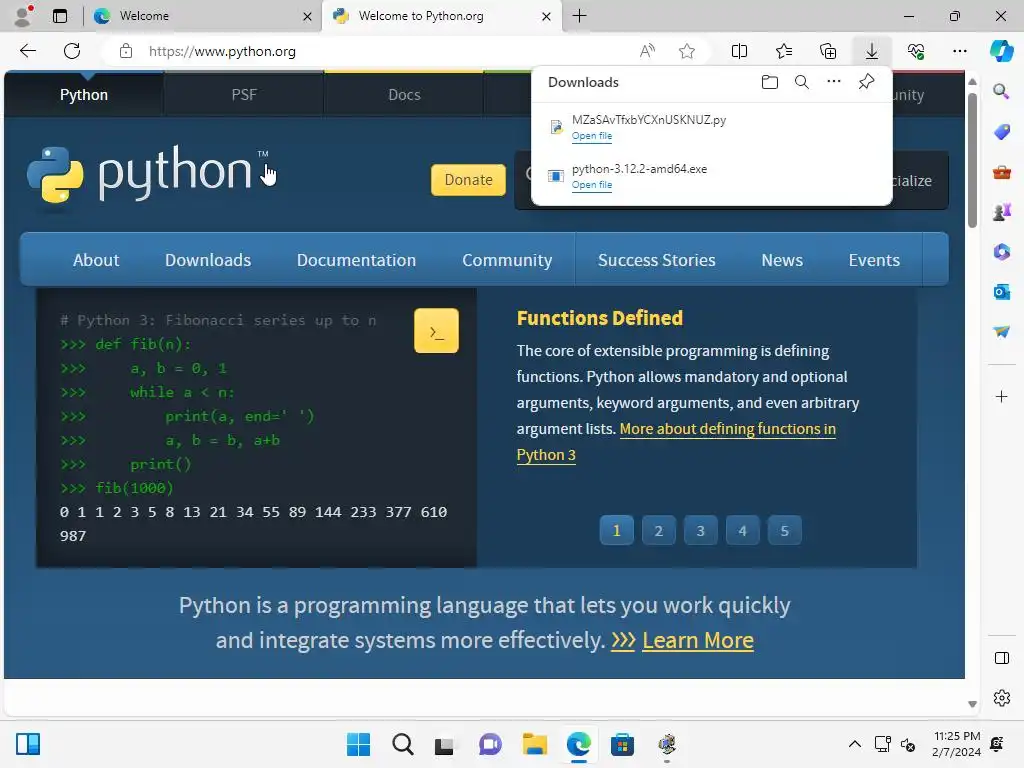This screenshot has height=768, width=1024.
Task: Open Edge Settings and more menu
Action: [959, 51]
